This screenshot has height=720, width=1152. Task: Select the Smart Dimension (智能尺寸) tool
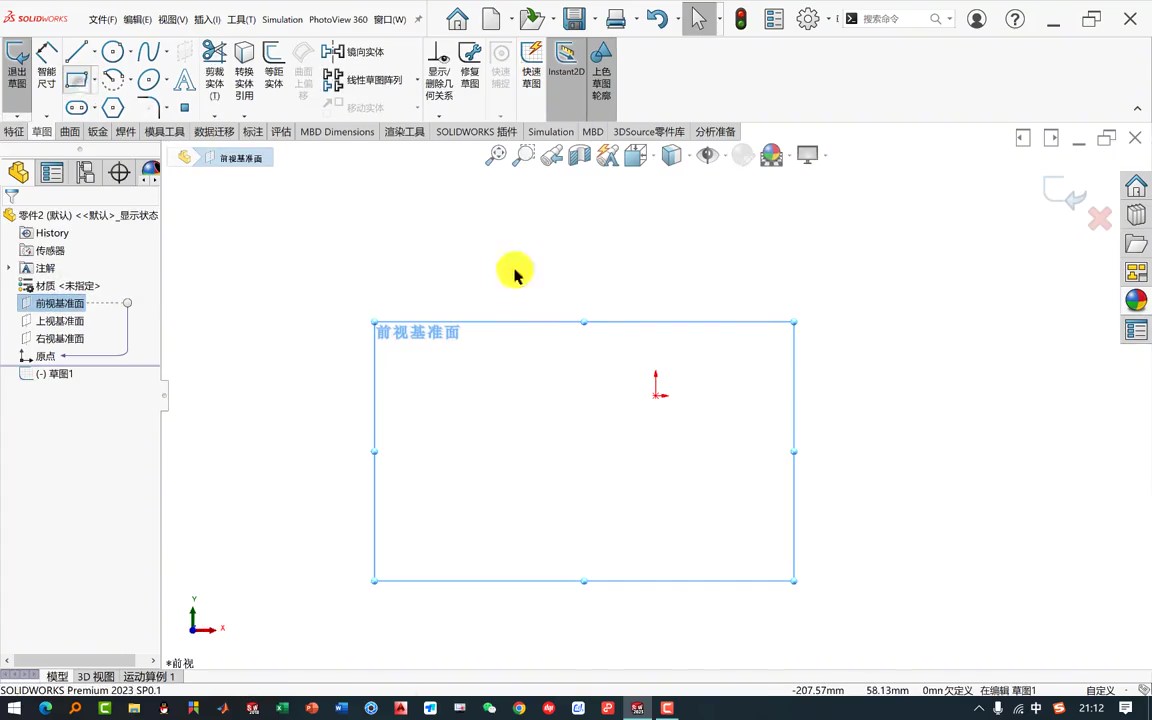click(x=46, y=65)
